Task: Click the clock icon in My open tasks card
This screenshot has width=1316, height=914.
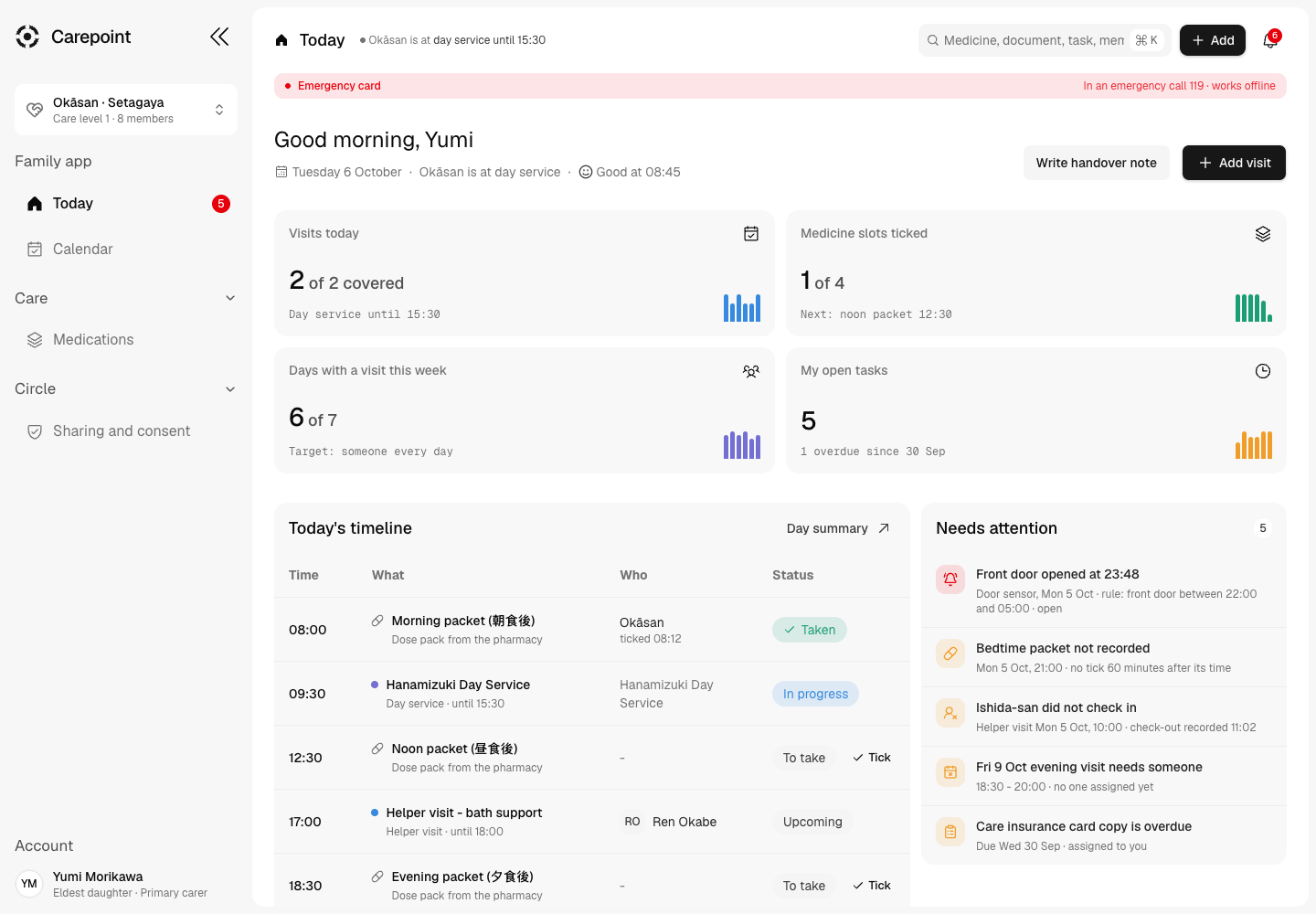Action: 1263,371
